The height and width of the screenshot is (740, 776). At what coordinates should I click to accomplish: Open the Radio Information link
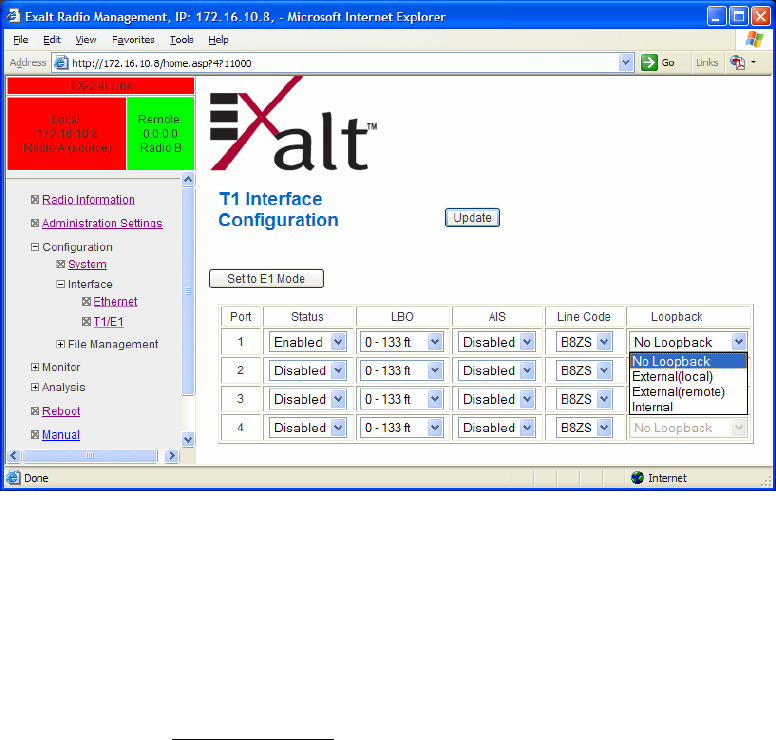(88, 199)
